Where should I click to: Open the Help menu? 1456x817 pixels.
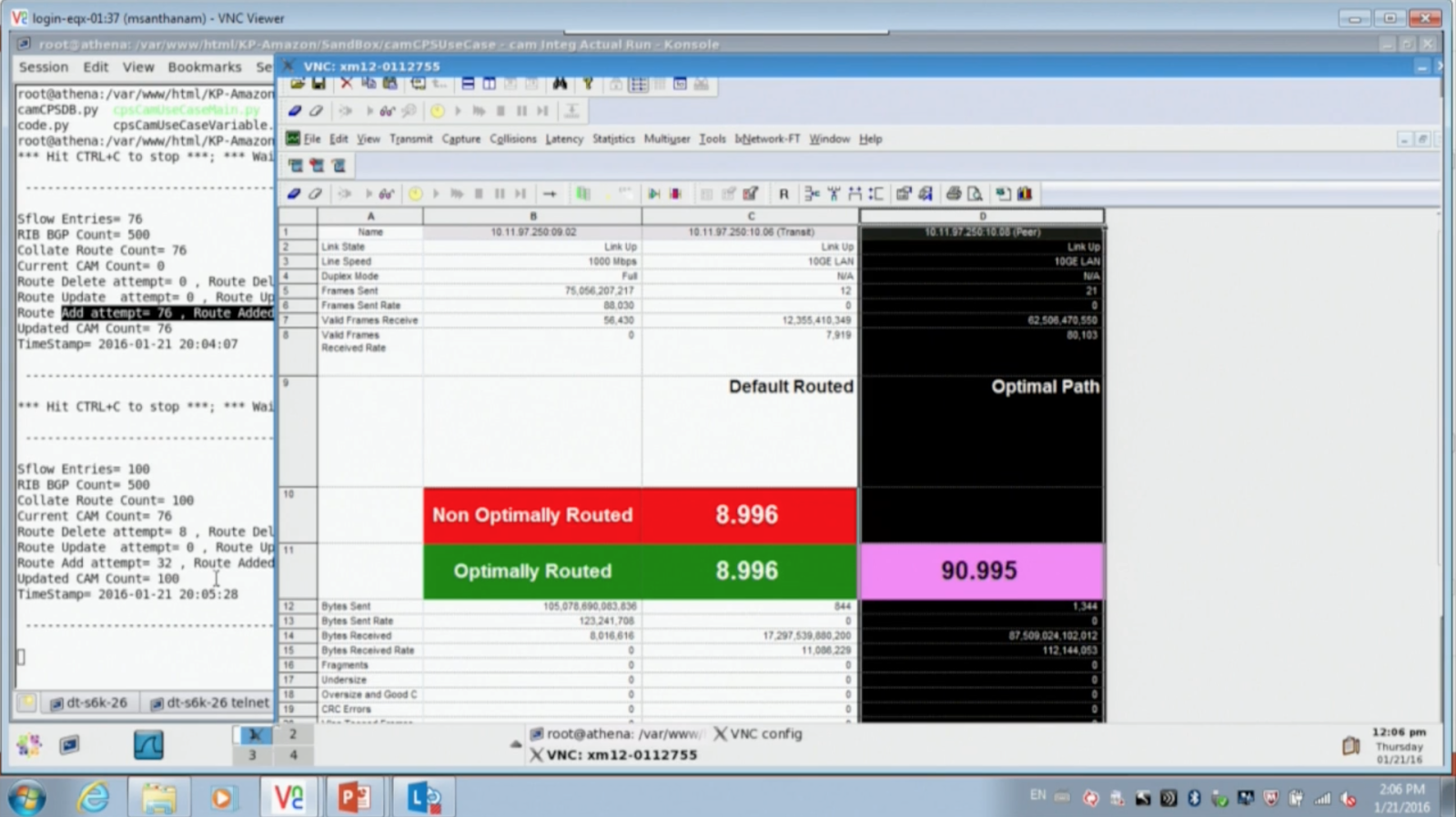[871, 139]
